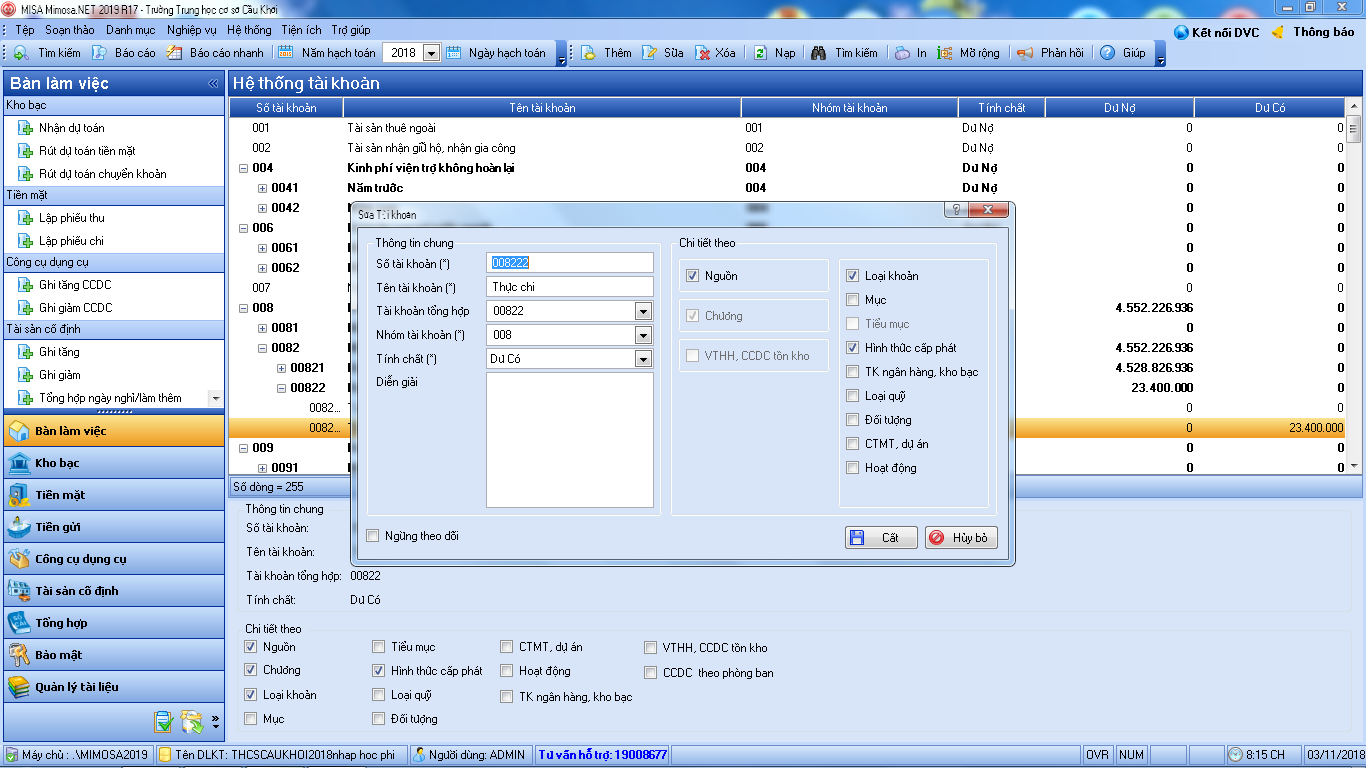Open Tệp menu
1366x768 pixels.
[25, 30]
